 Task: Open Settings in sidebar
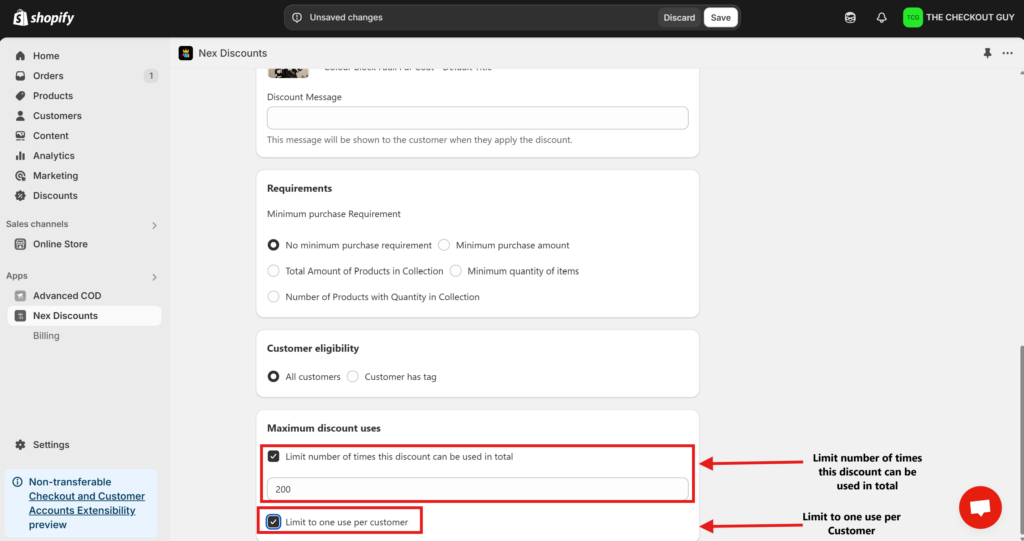(x=51, y=444)
